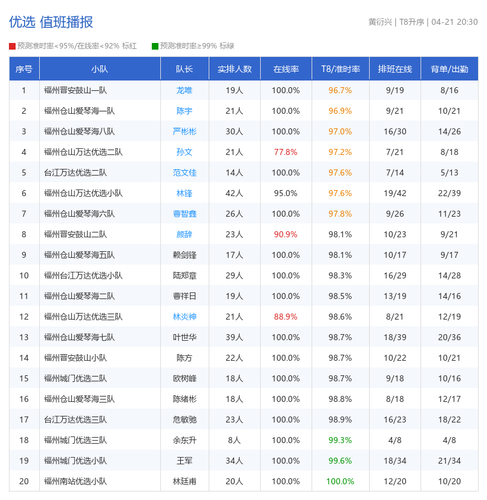Select team name 福州城门优选三队
Image resolution: width=487 pixels, height=500 pixels.
click(75, 440)
